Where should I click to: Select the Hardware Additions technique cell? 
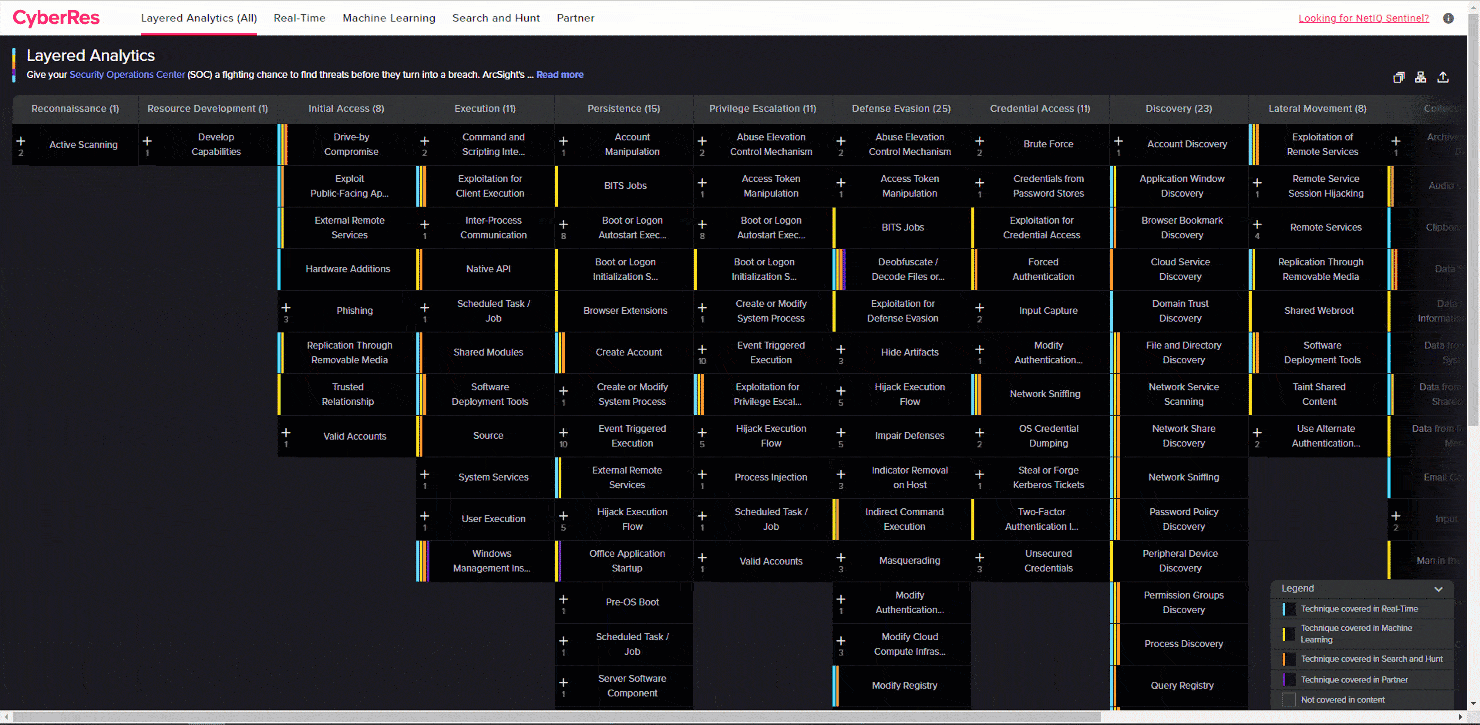pyautogui.click(x=347, y=269)
